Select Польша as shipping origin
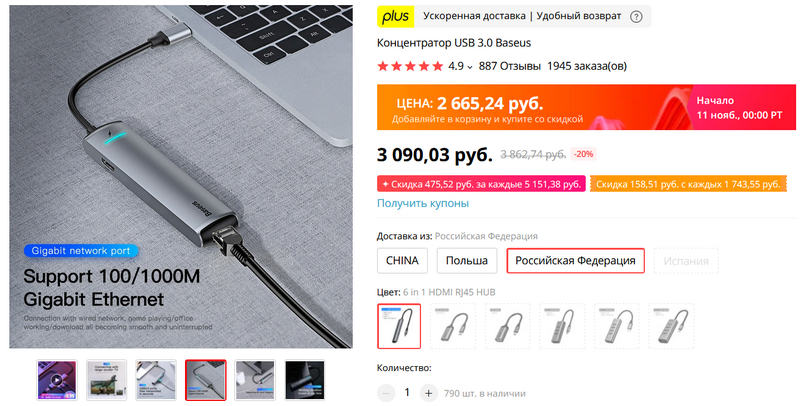This screenshot has height=406, width=800. (467, 261)
